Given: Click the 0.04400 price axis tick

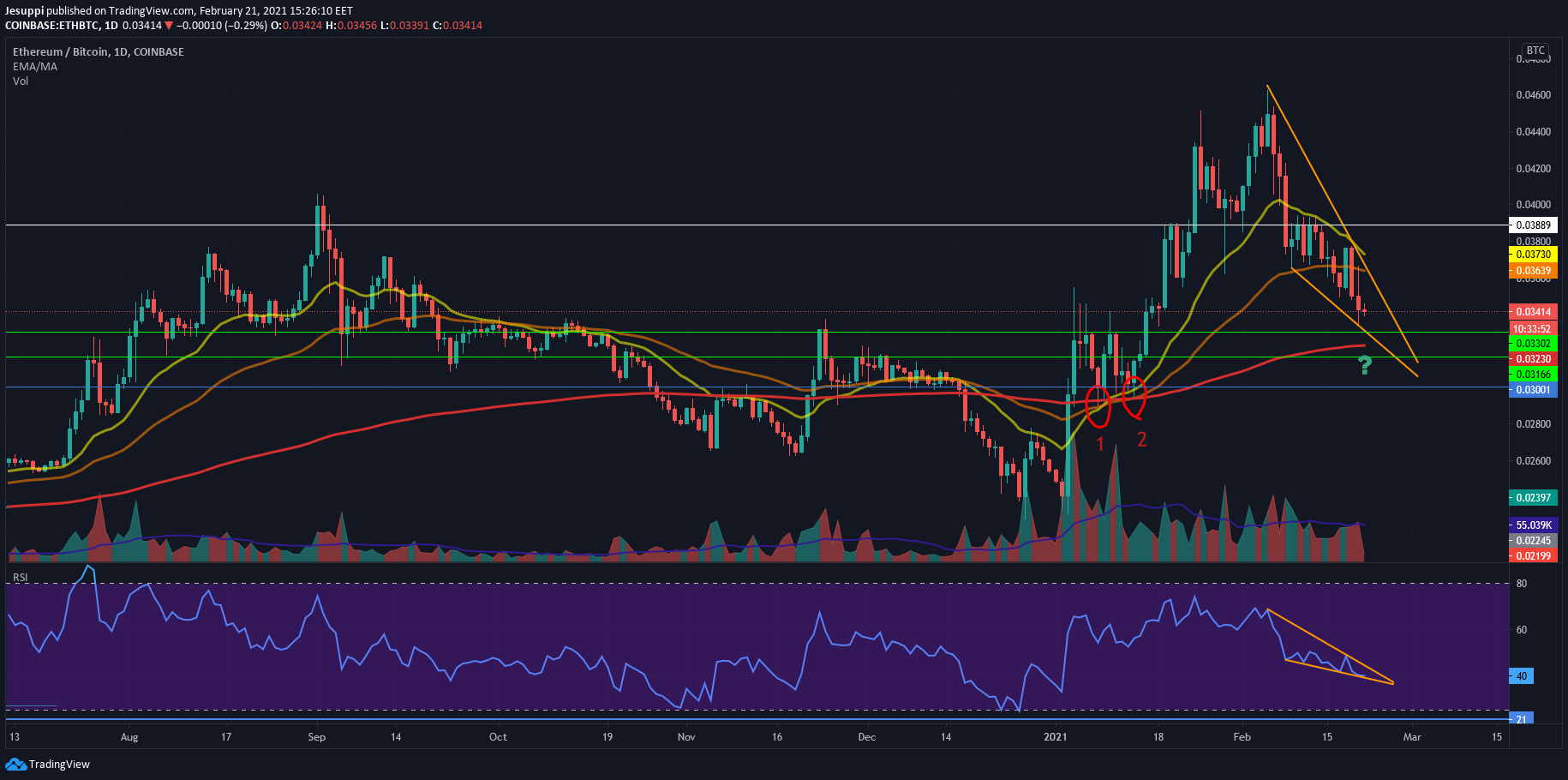Looking at the screenshot, I should pyautogui.click(x=1534, y=132).
